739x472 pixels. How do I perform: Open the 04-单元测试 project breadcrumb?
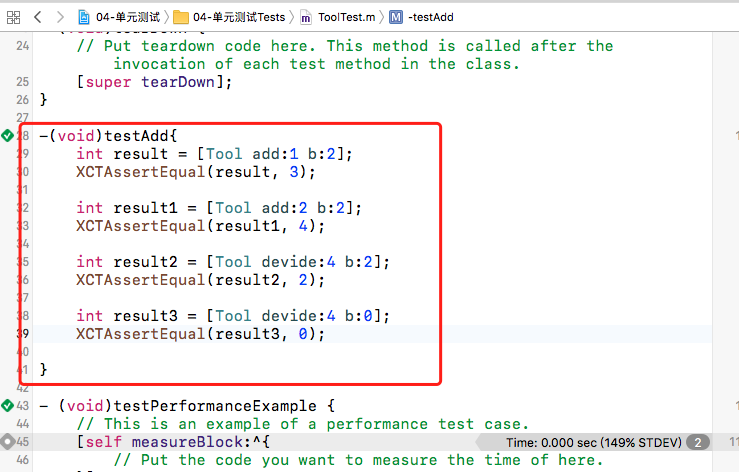click(x=128, y=17)
